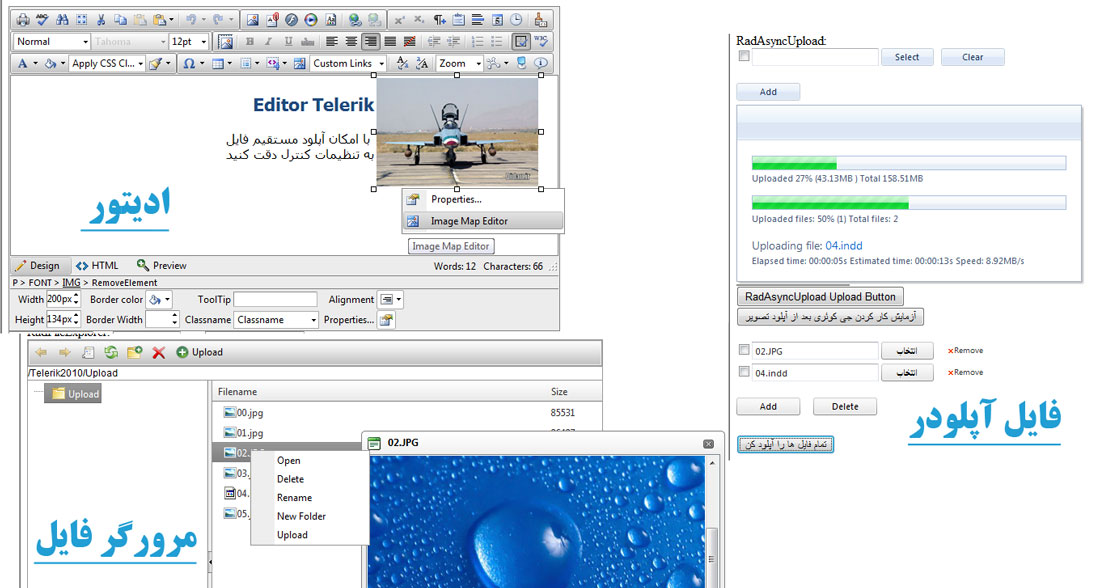Expand the Custom Links dropdown

coord(348,63)
